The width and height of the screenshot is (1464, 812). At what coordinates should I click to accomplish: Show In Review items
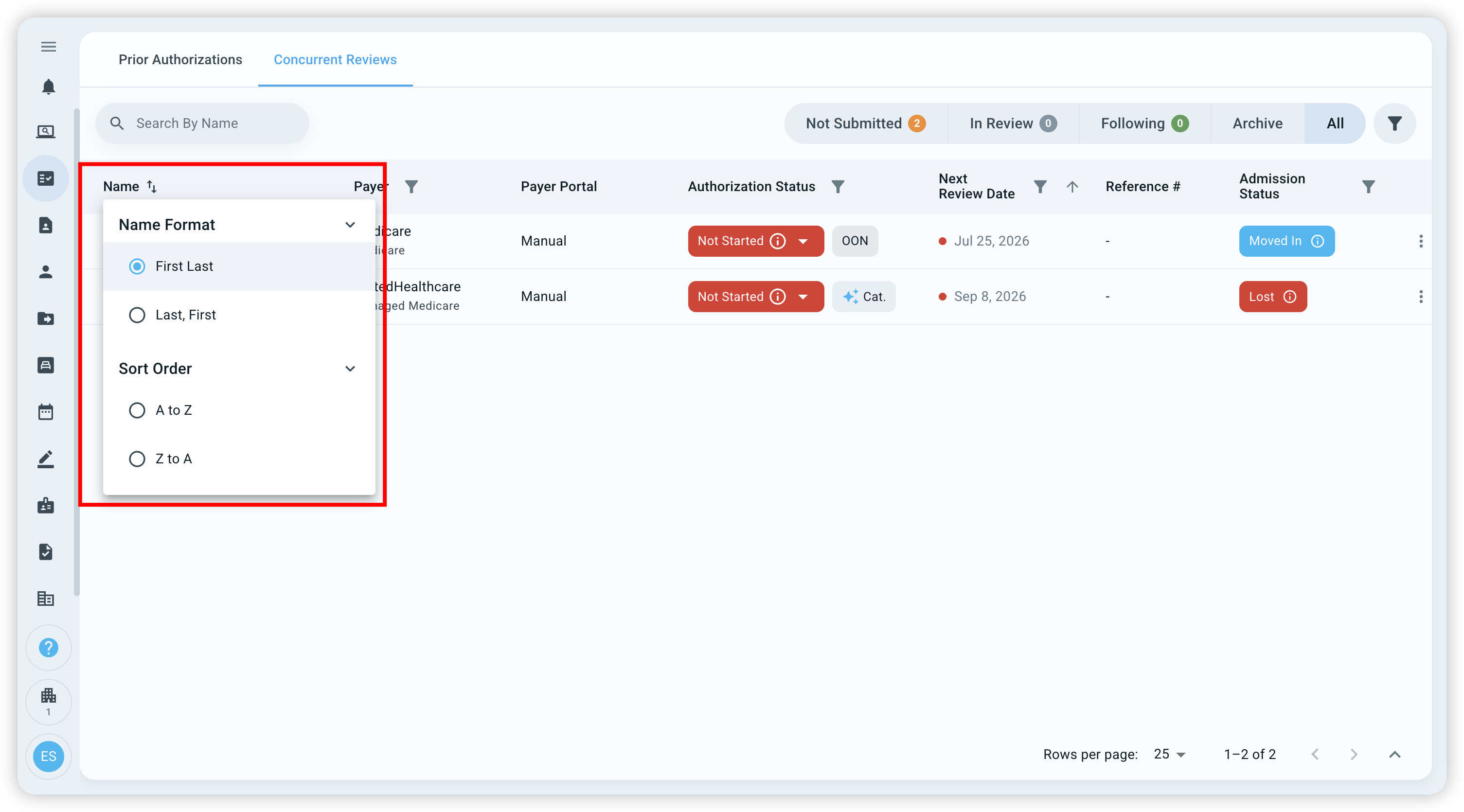pos(1013,124)
